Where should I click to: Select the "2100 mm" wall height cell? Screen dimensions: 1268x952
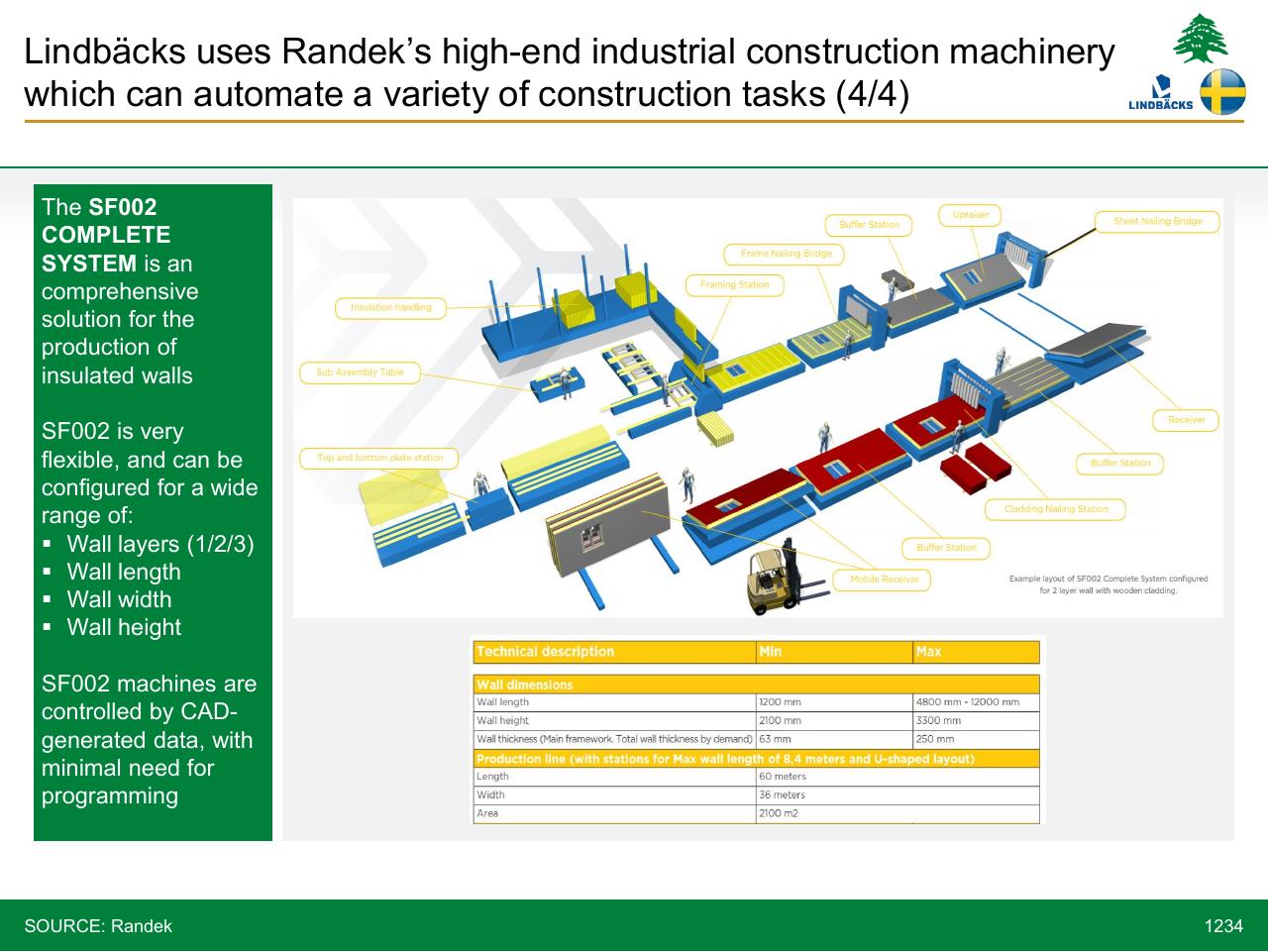pyautogui.click(x=834, y=721)
